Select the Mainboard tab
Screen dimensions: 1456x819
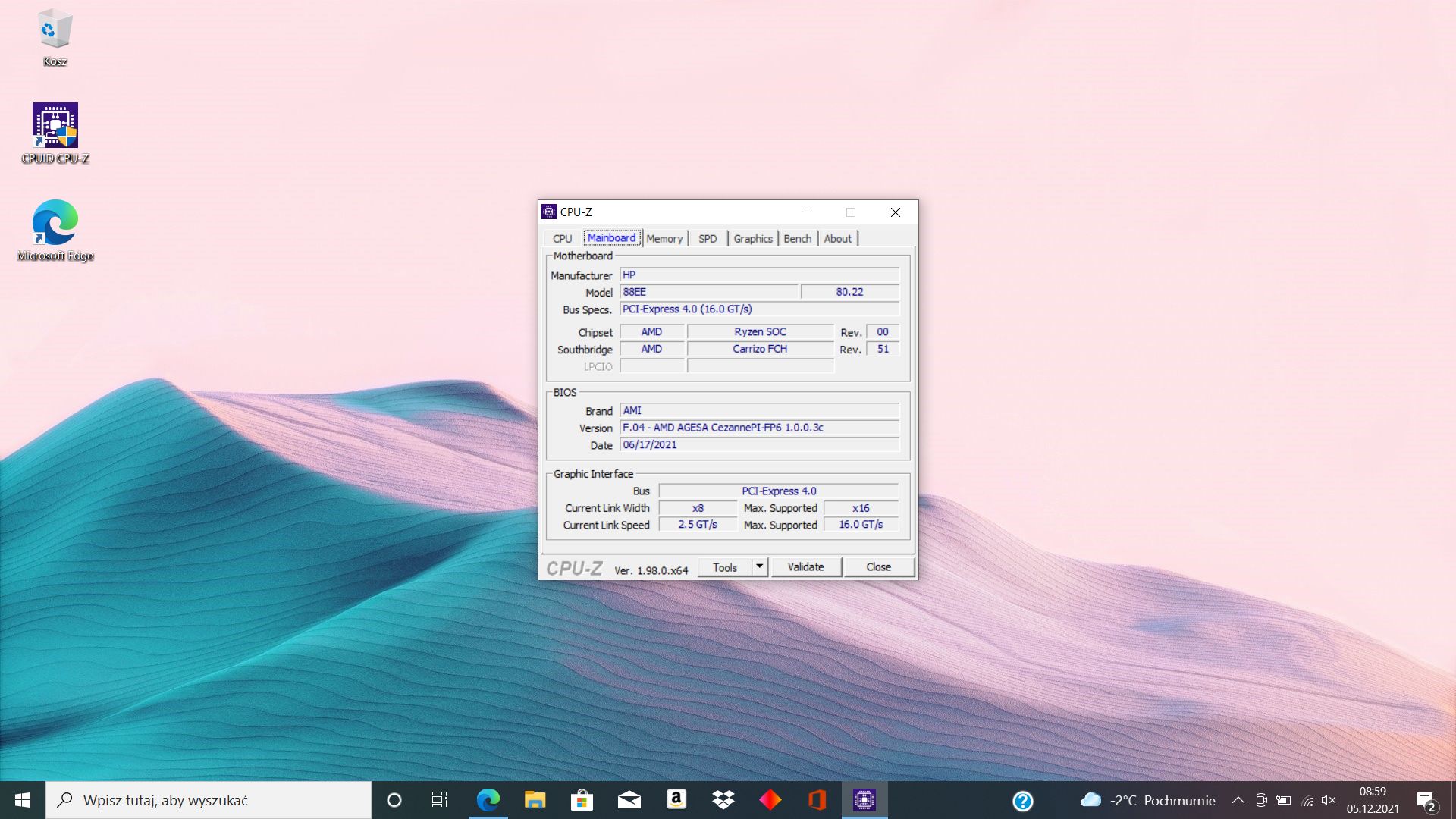[611, 237]
